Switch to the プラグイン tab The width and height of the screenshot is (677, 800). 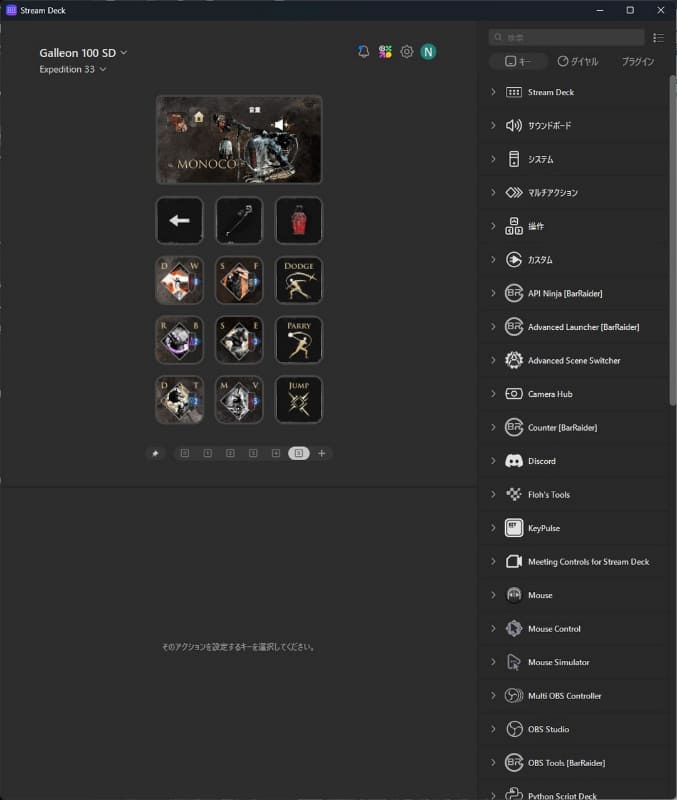pos(638,62)
